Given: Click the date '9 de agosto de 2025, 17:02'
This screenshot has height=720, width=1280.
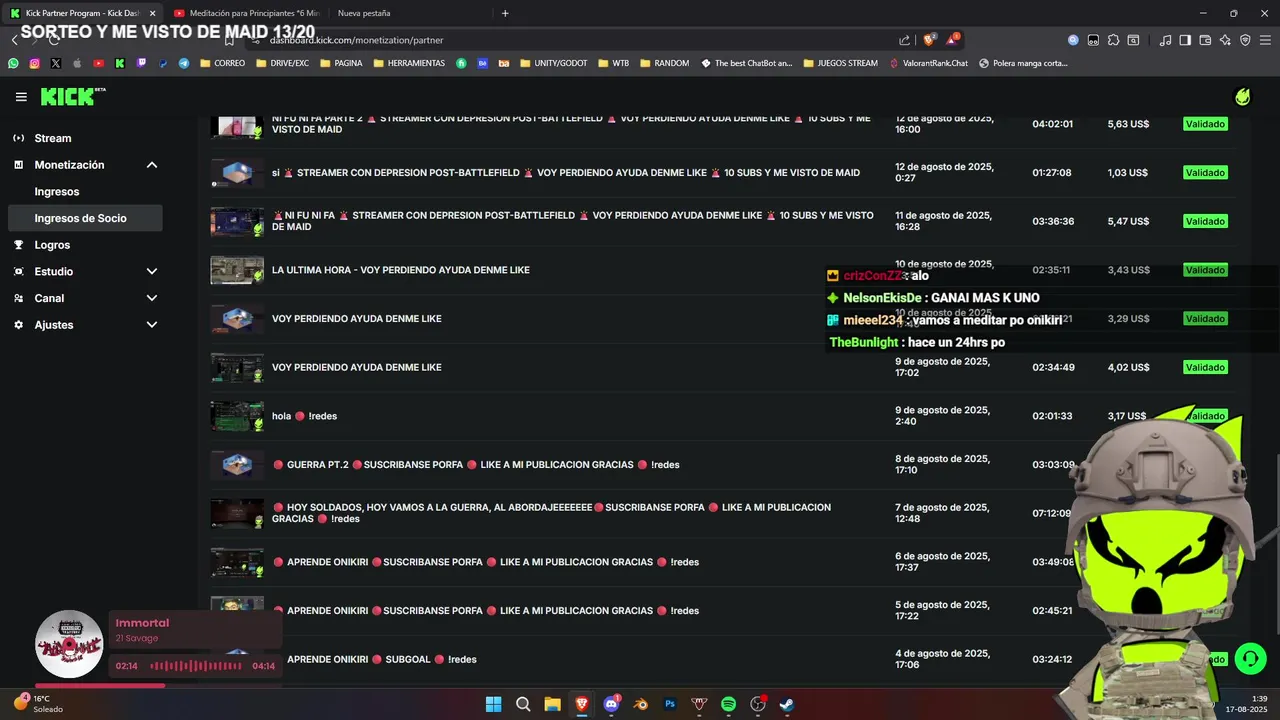Looking at the screenshot, I should tap(942, 367).
